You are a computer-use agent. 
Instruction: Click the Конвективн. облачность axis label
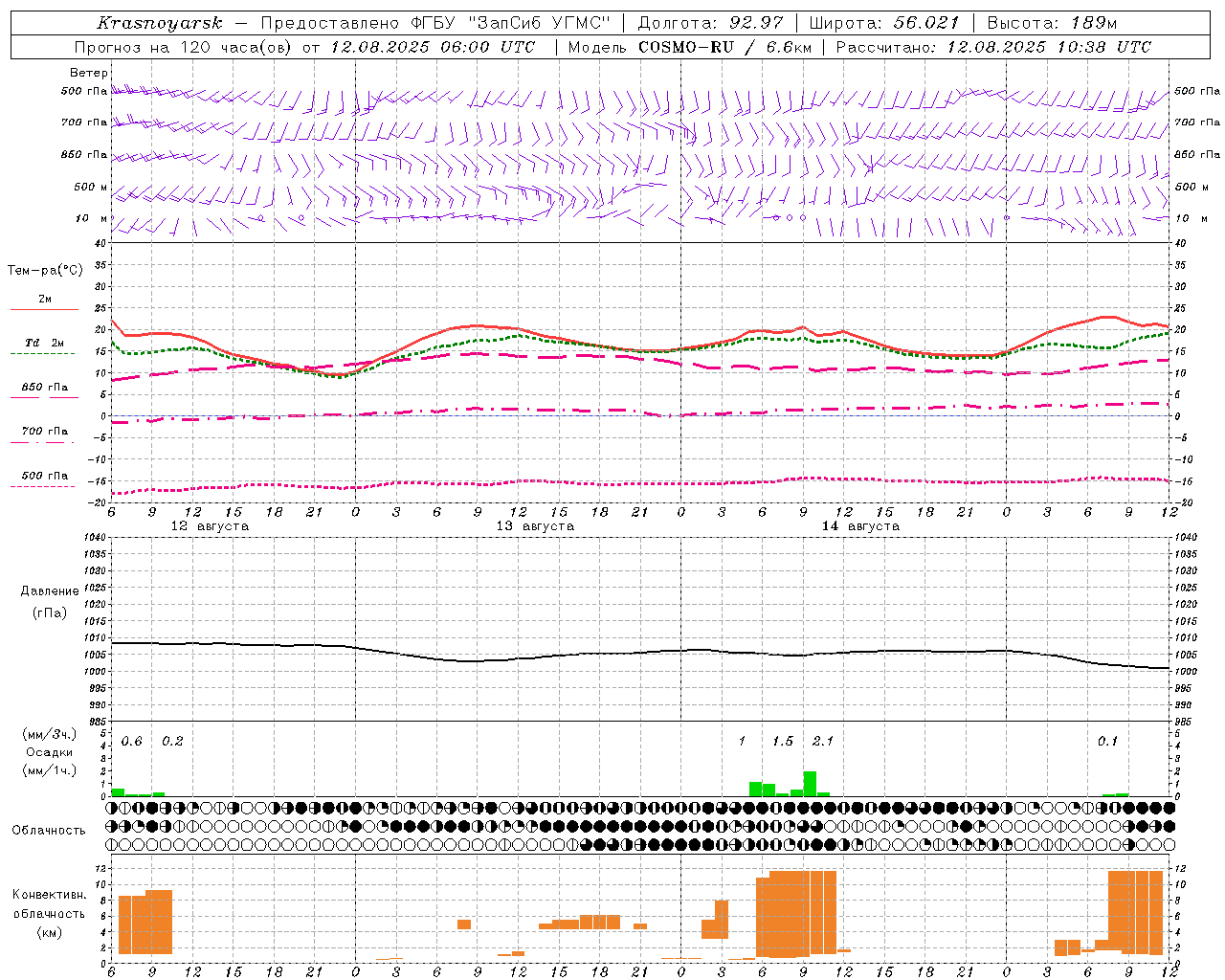click(49, 913)
